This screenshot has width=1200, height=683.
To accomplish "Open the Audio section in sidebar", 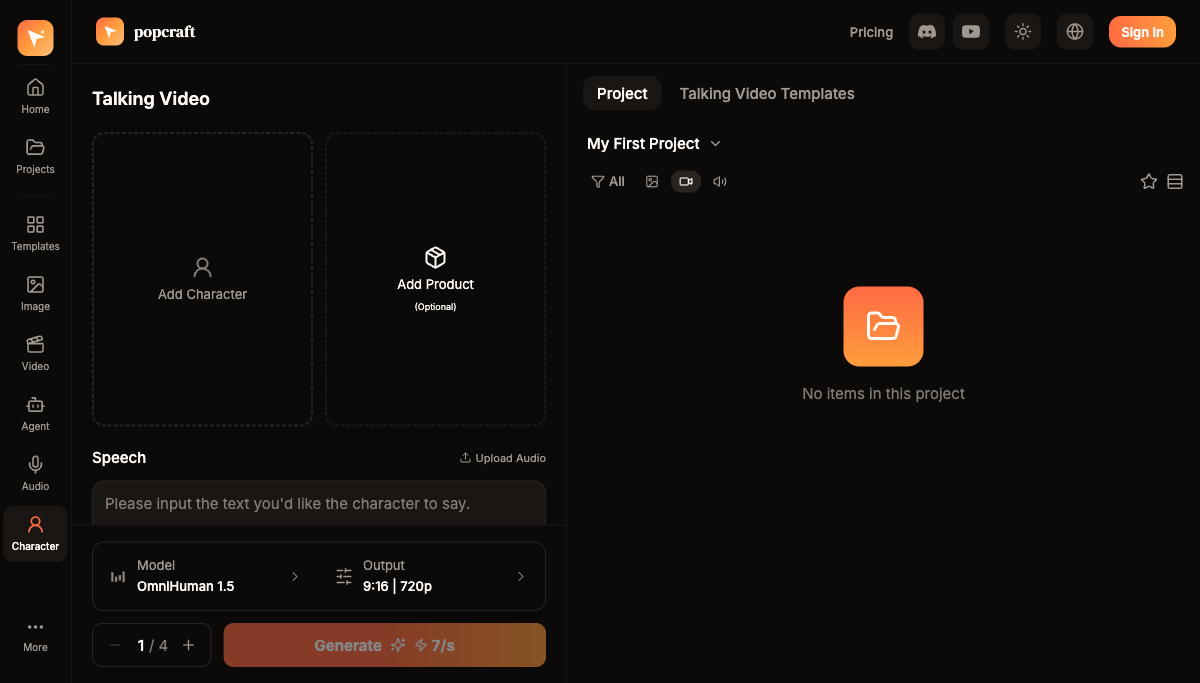I will (x=35, y=473).
